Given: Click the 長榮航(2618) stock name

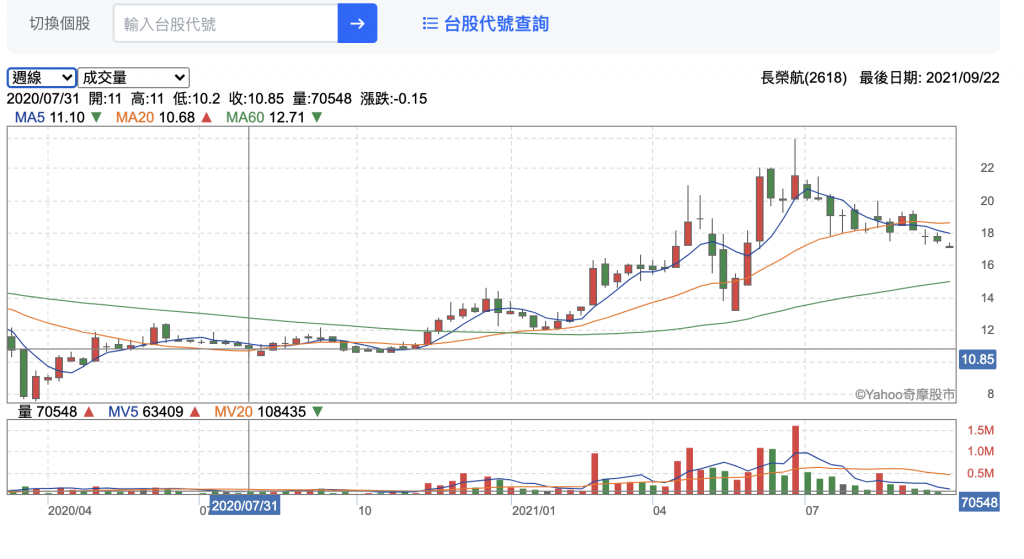Looking at the screenshot, I should 803,78.
